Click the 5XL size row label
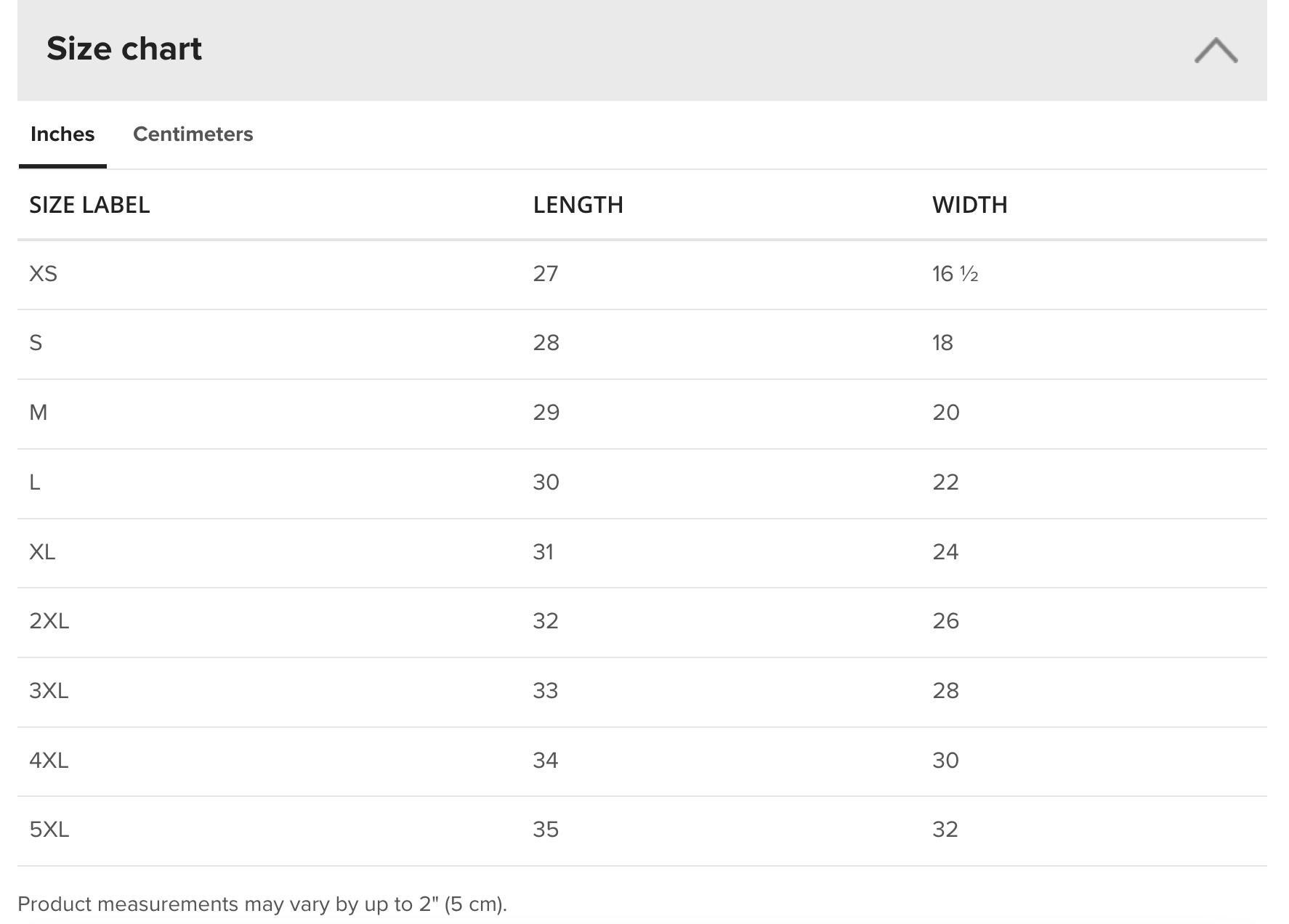 (49, 830)
